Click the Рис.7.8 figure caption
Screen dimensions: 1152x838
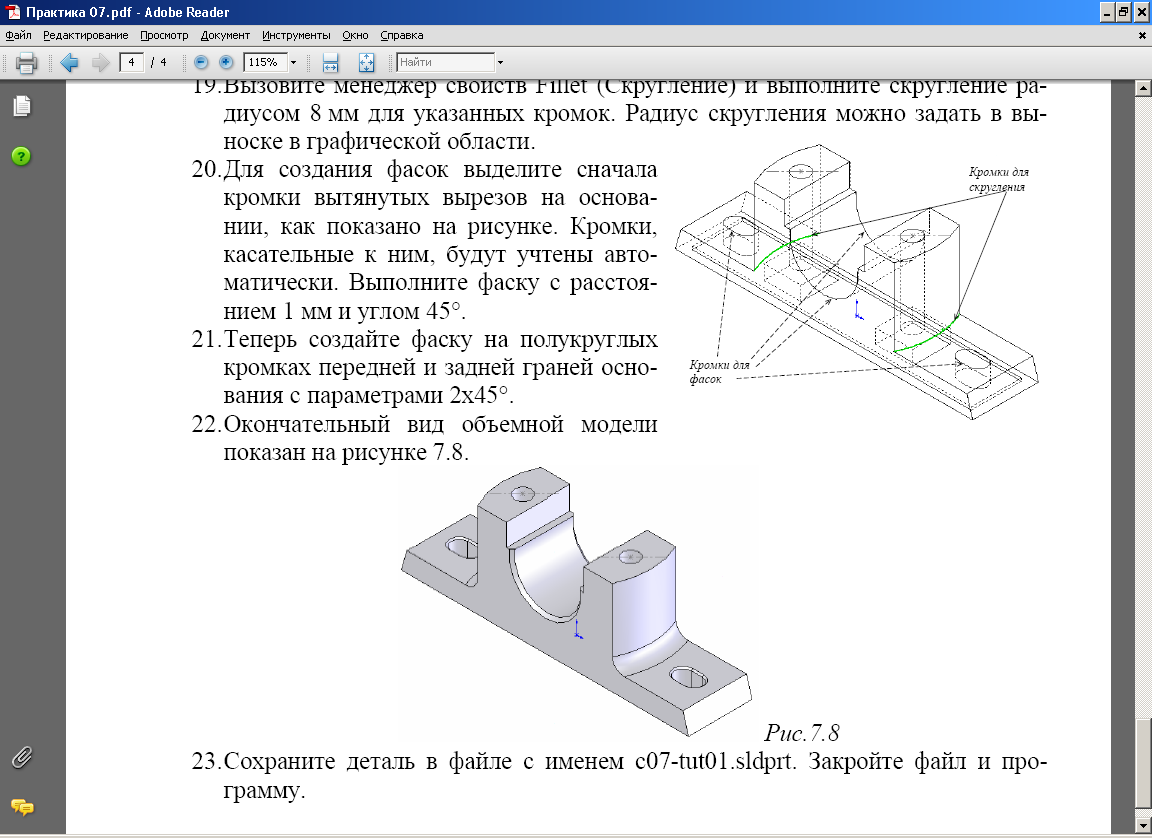click(x=802, y=732)
